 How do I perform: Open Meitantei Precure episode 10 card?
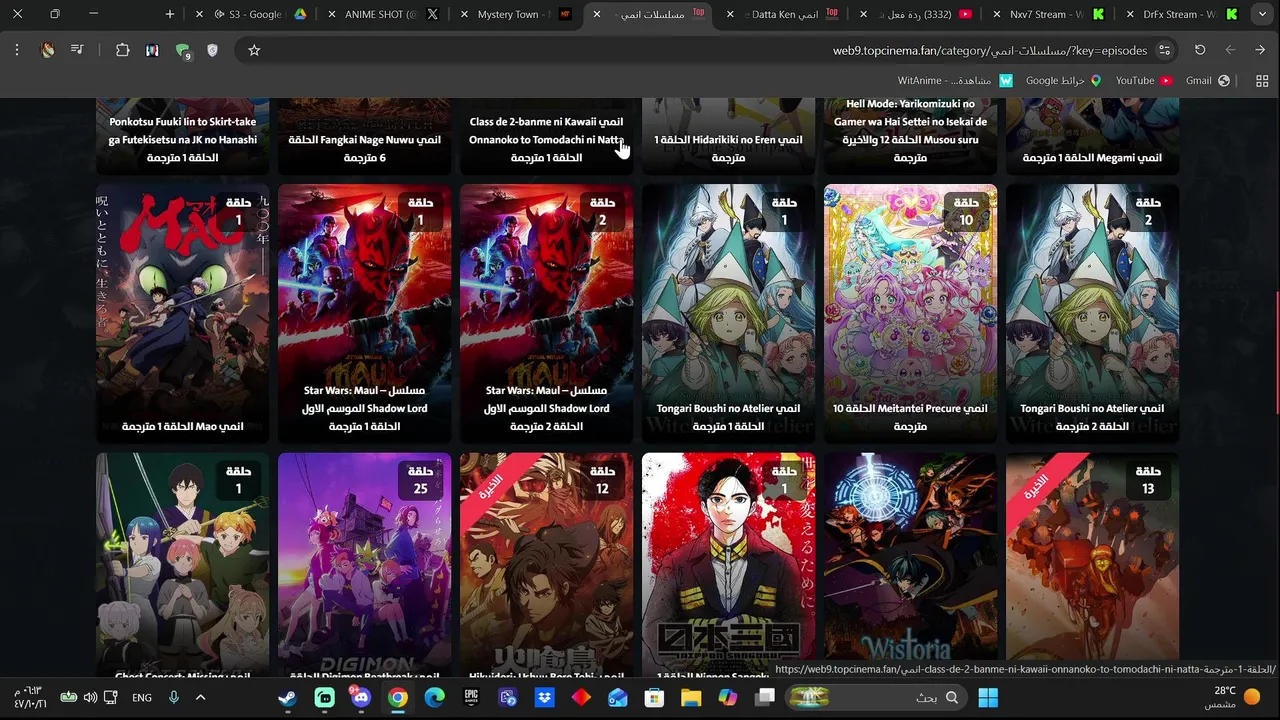[x=910, y=313]
